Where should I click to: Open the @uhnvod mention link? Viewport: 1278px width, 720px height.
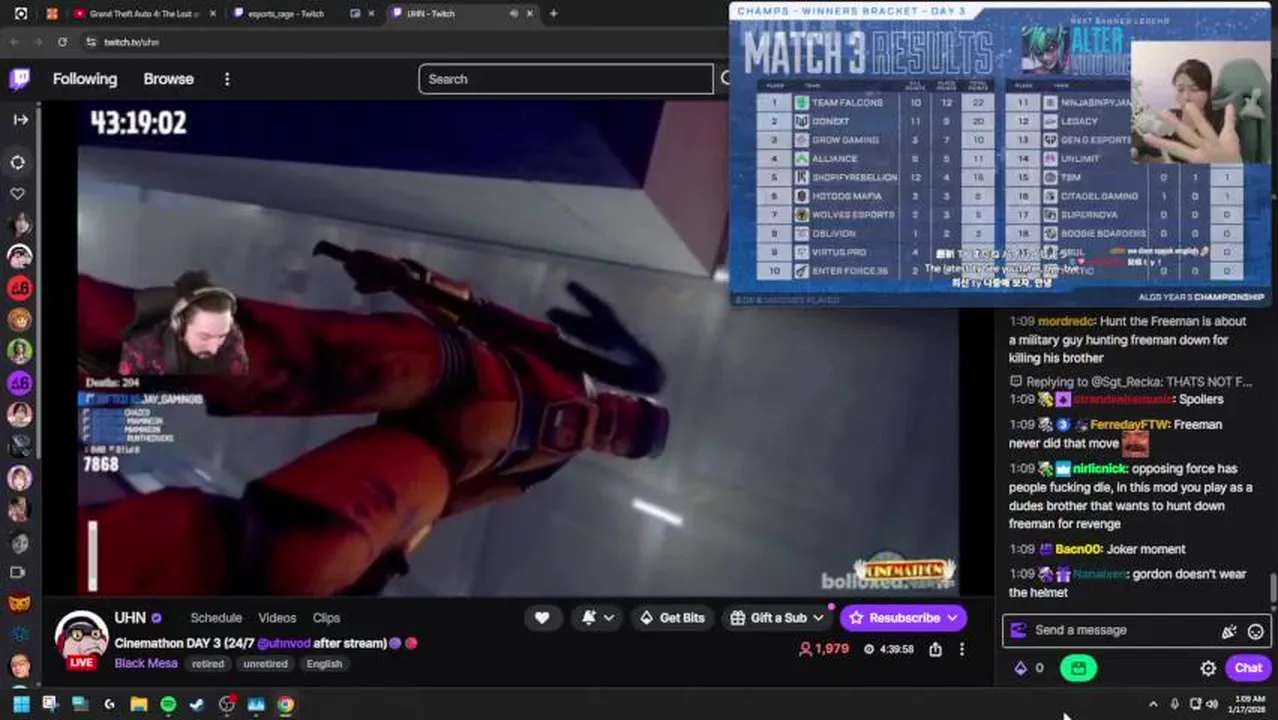pyautogui.click(x=285, y=643)
